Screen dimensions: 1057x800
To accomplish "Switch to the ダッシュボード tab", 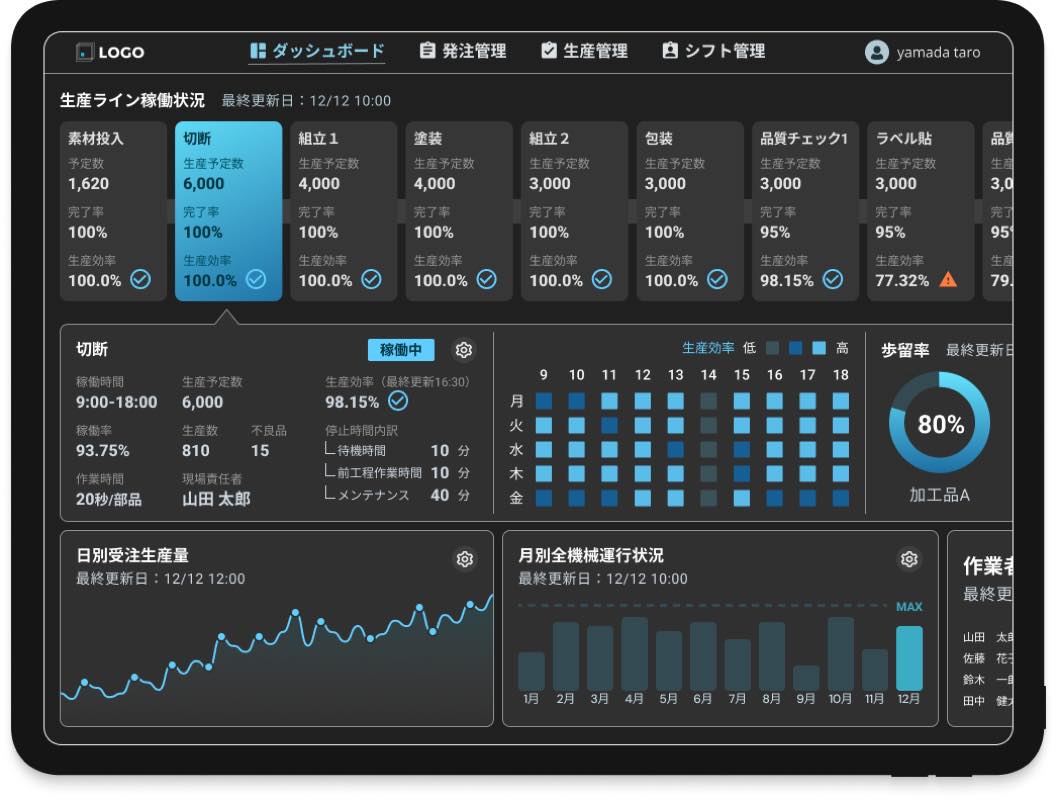I will 316,51.
